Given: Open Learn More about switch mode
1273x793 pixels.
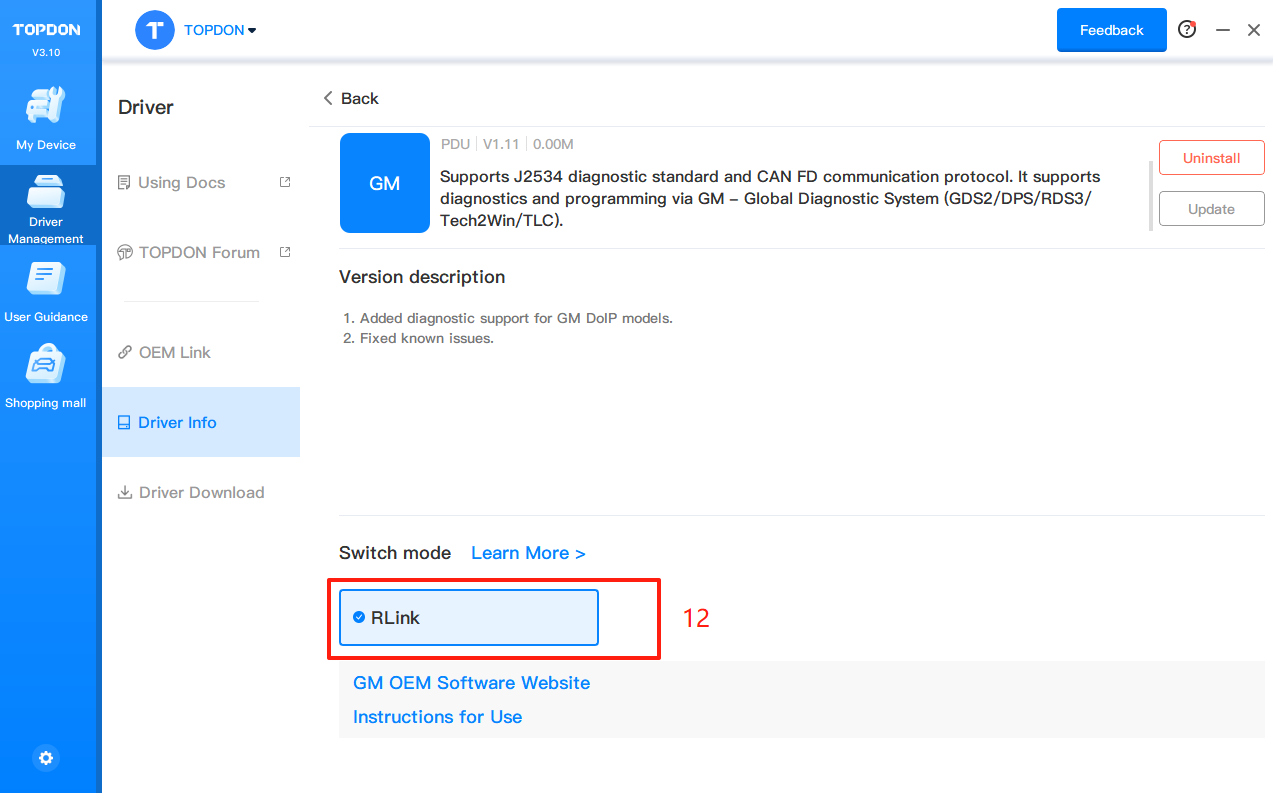Looking at the screenshot, I should 528,553.
